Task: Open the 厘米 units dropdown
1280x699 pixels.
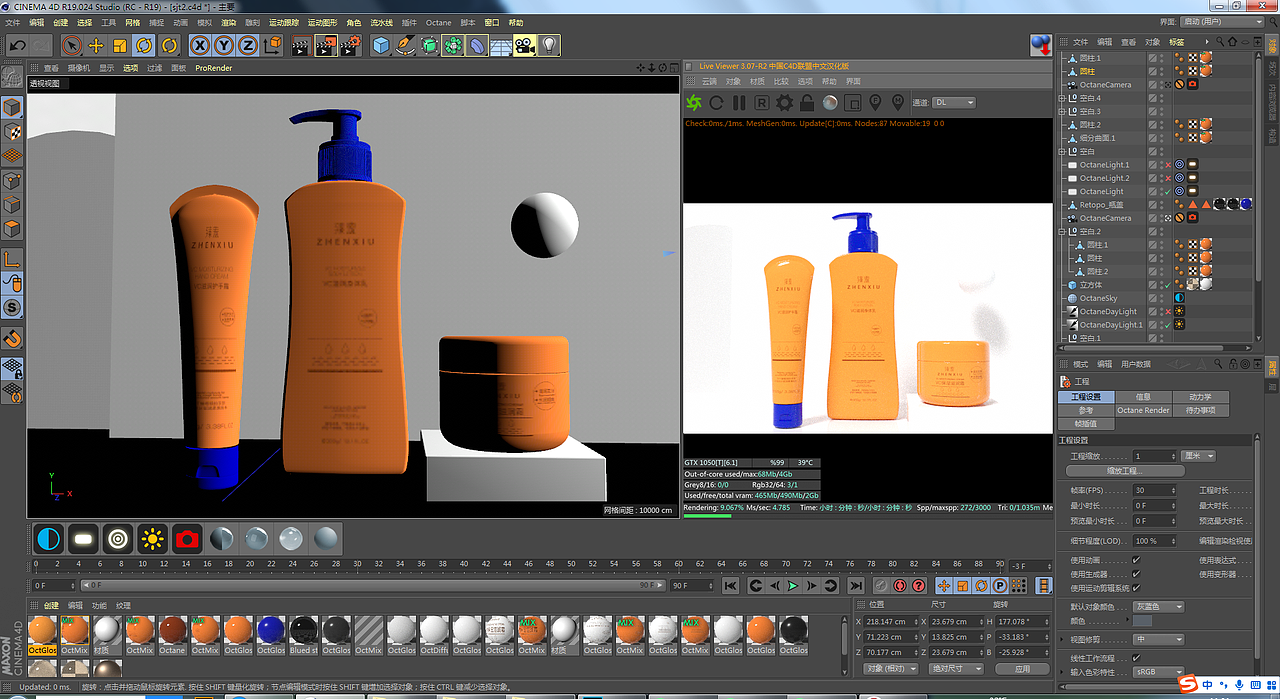Action: coord(1198,456)
